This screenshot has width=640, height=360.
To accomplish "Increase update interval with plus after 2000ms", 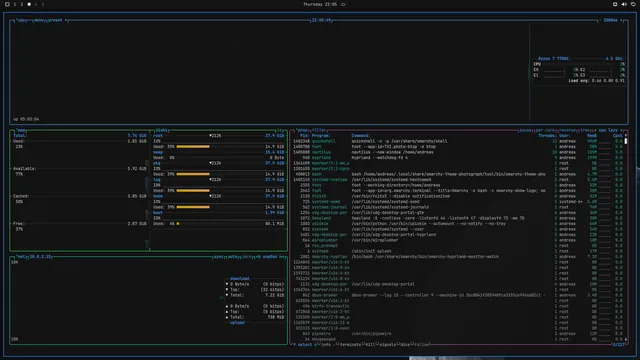I will pos(621,20).
